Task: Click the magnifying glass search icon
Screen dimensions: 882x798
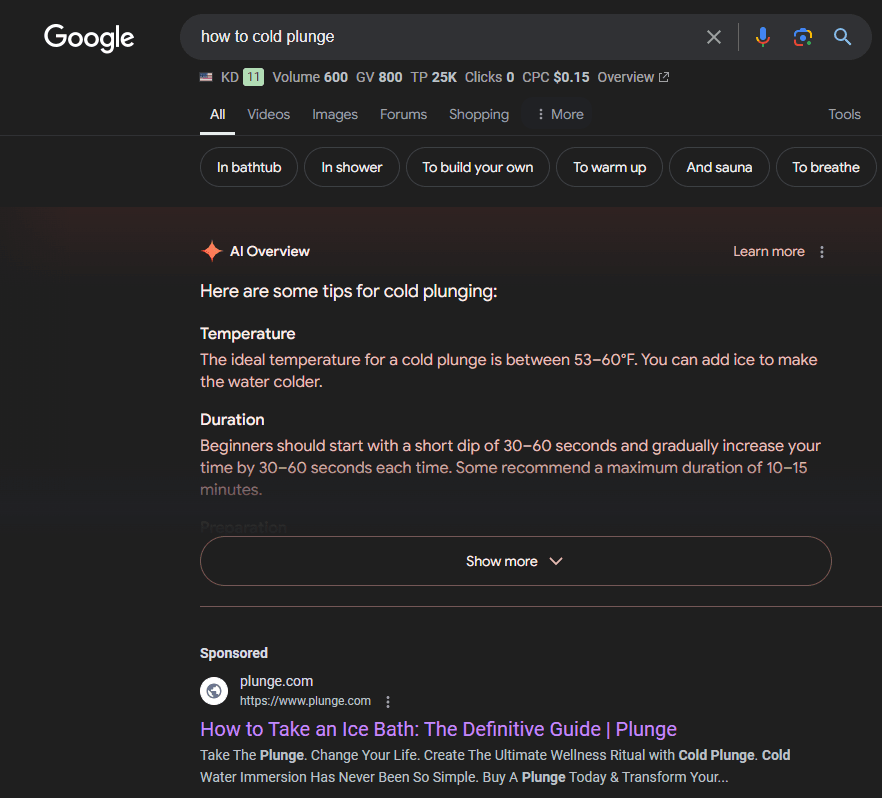Action: tap(843, 37)
